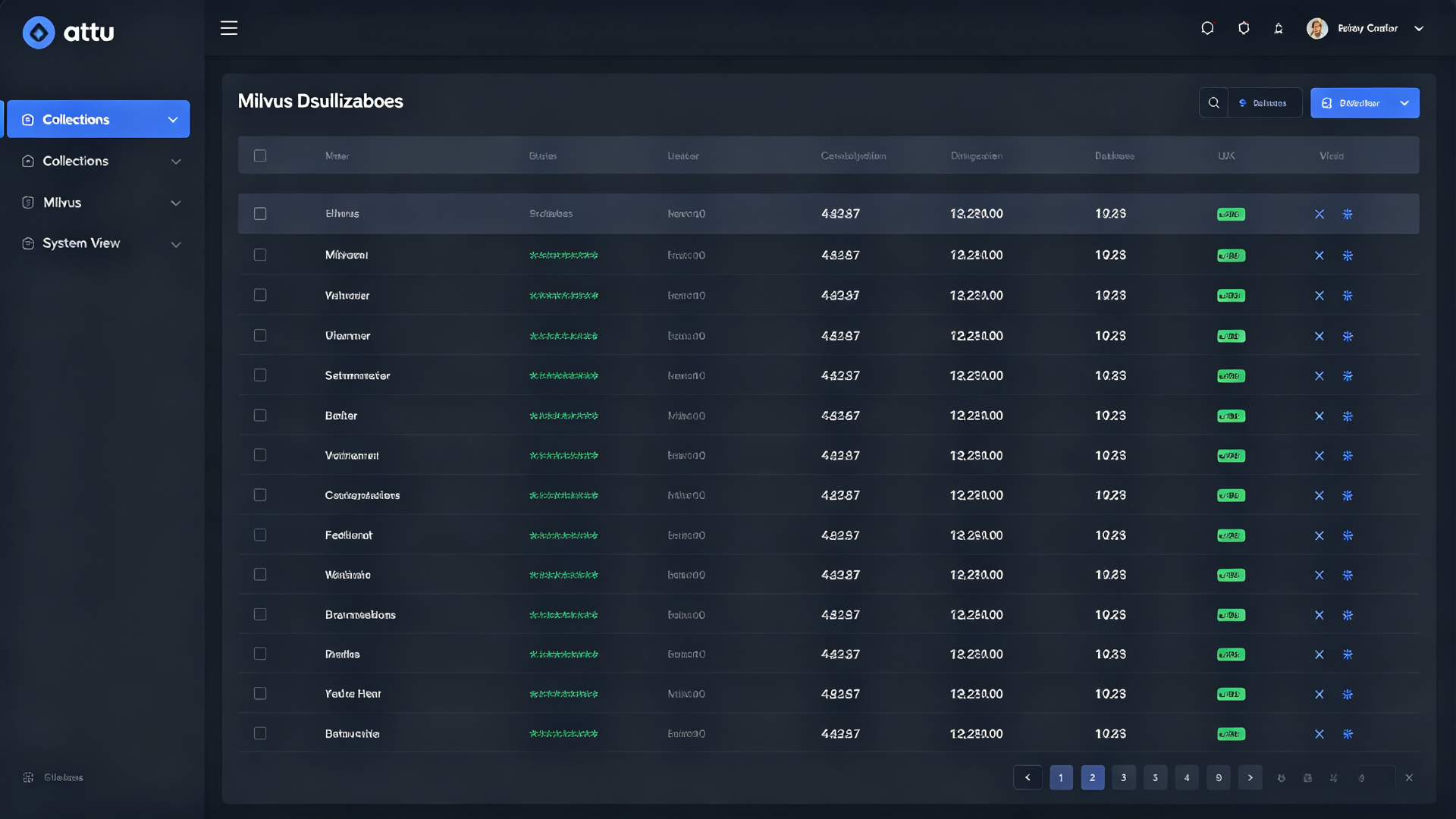The width and height of the screenshot is (1456, 819).
Task: Expand the chevron on the non-highlighted Collections item
Action: coord(176,162)
